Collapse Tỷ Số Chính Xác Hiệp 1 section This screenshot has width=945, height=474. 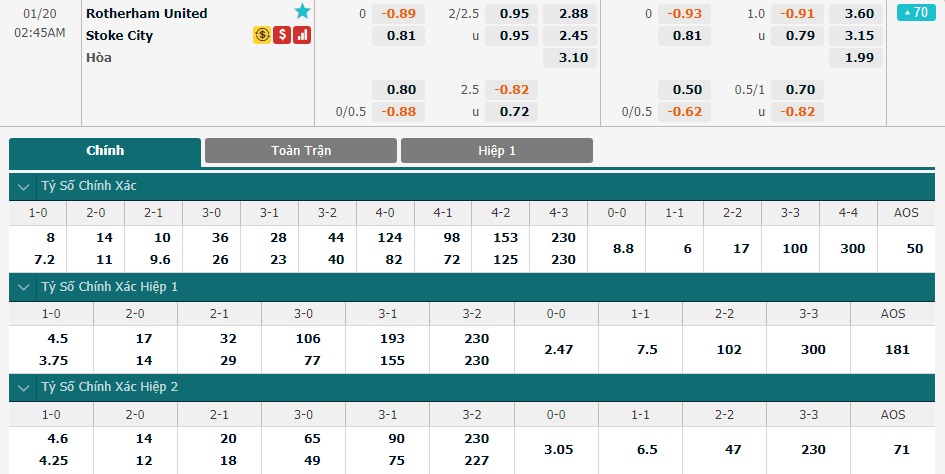tap(24, 287)
